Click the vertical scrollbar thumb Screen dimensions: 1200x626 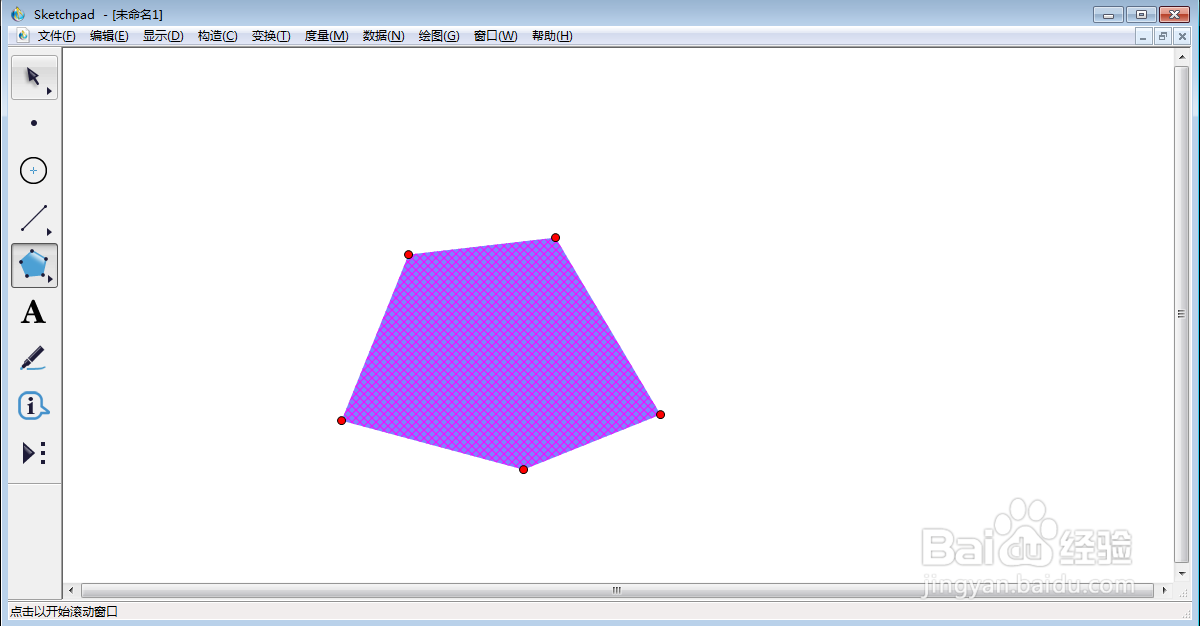[x=1181, y=314]
